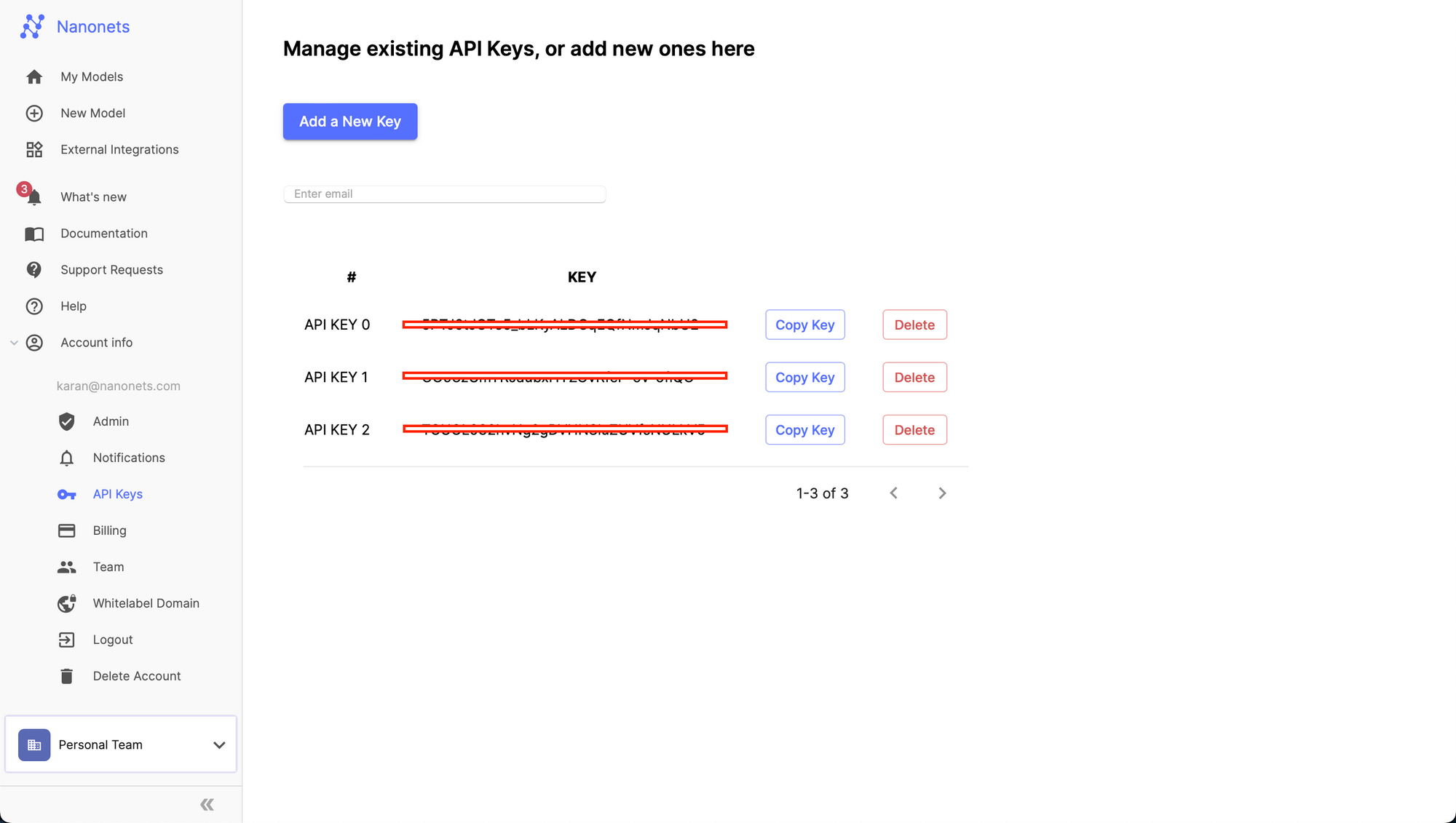This screenshot has width=1456, height=823.
Task: Click the Billing card icon
Action: click(66, 530)
